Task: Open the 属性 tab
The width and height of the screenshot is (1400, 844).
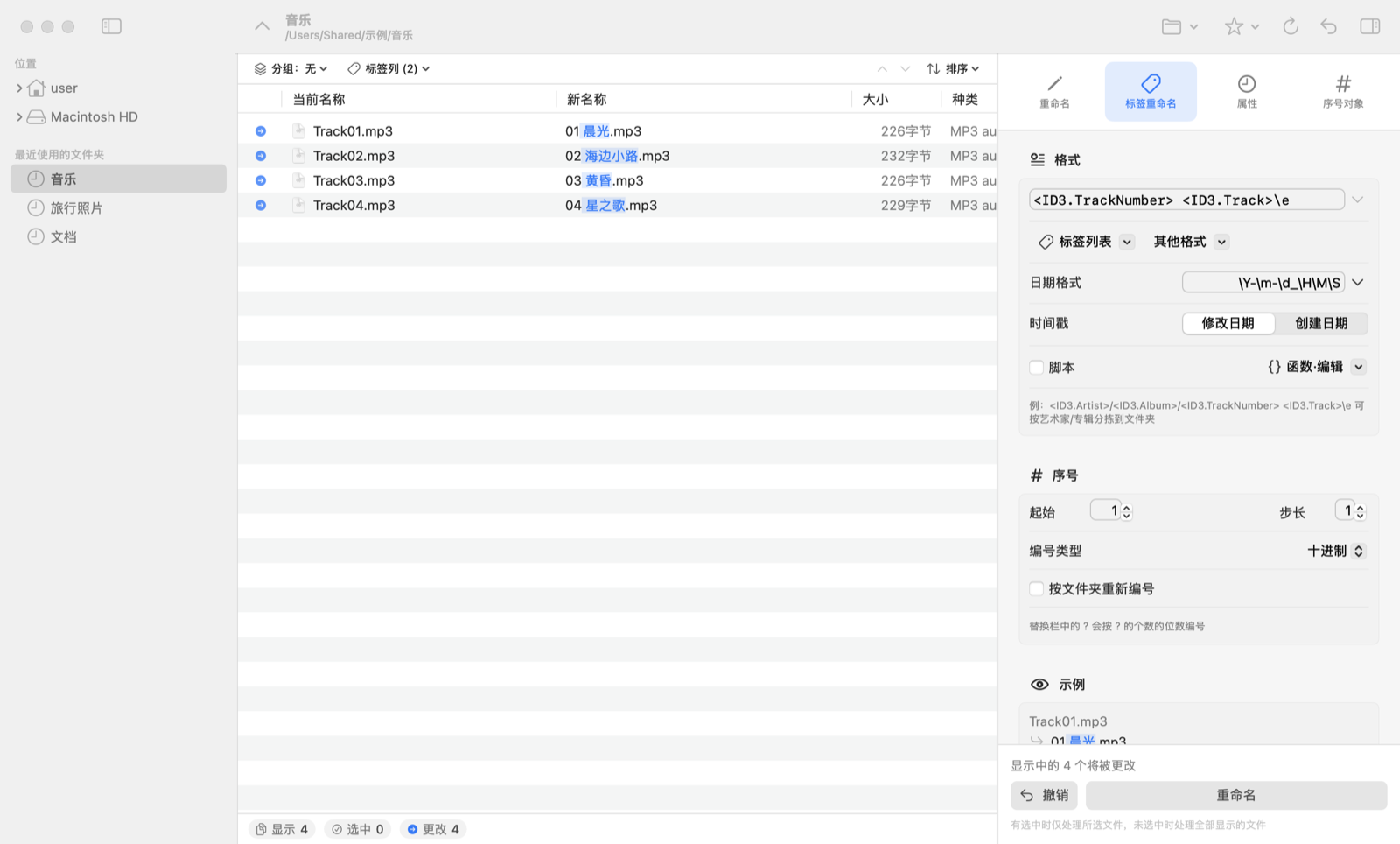Action: 1247,91
